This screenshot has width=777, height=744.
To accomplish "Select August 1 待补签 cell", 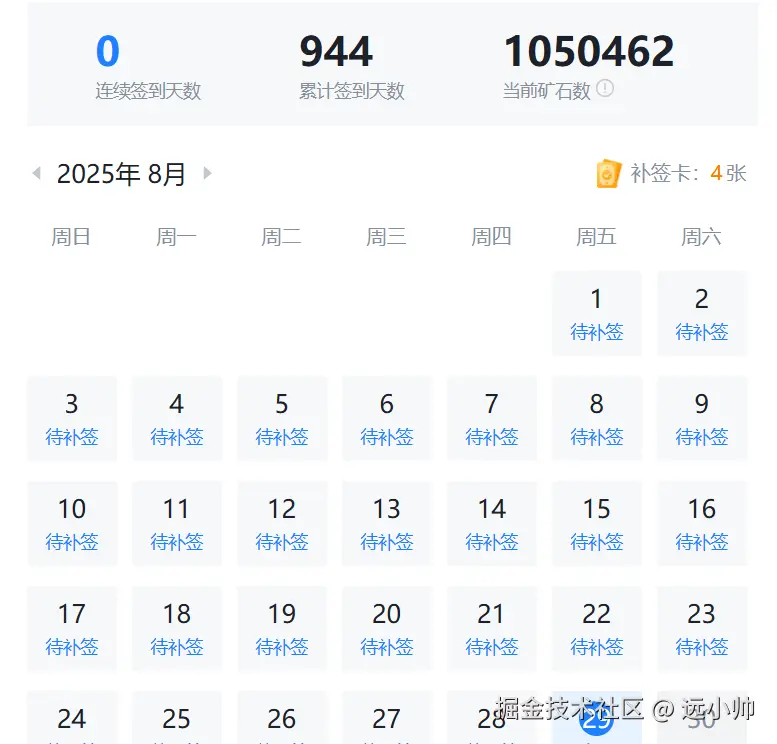I will (x=596, y=313).
